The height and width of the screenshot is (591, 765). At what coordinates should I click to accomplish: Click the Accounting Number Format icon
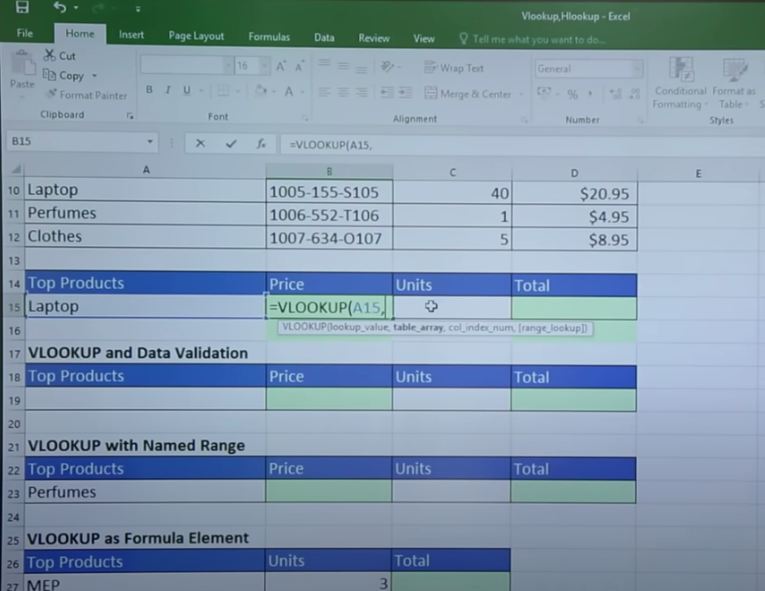(544, 93)
